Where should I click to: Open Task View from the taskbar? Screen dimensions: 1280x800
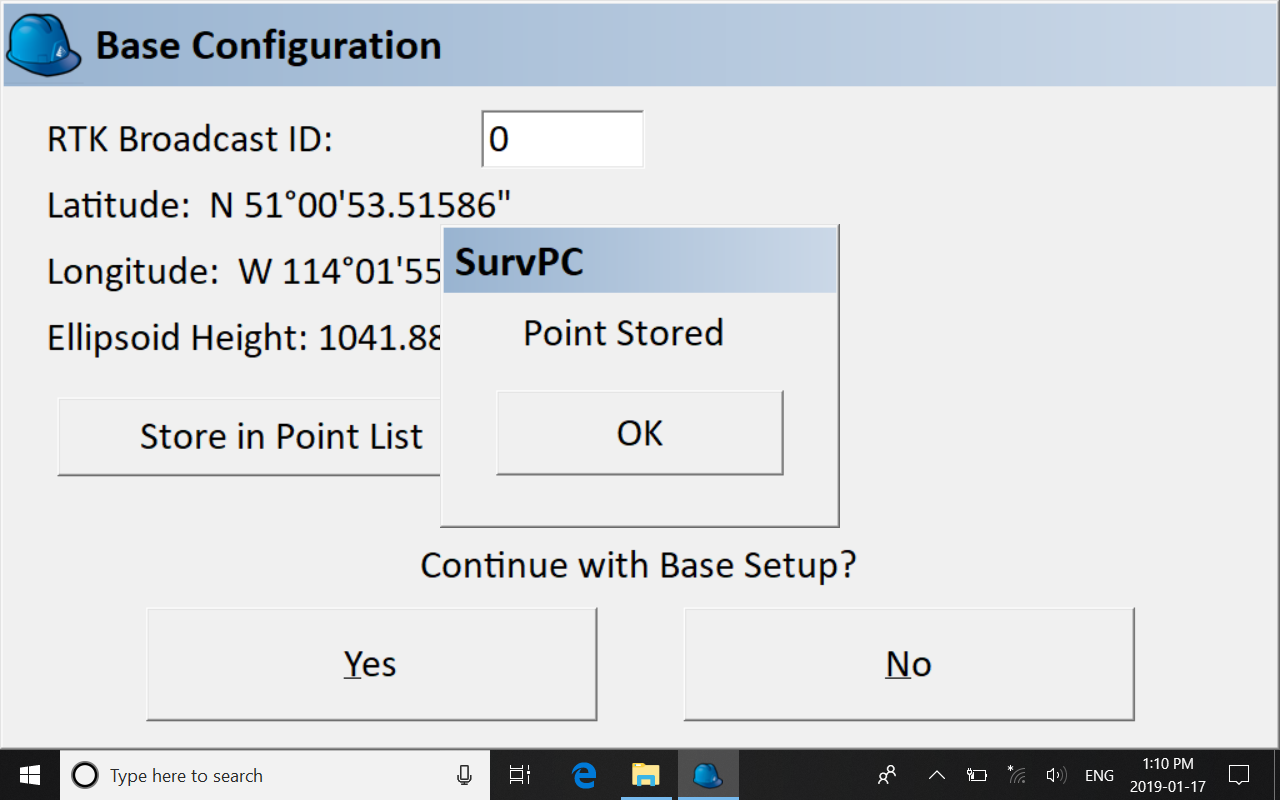tap(519, 775)
